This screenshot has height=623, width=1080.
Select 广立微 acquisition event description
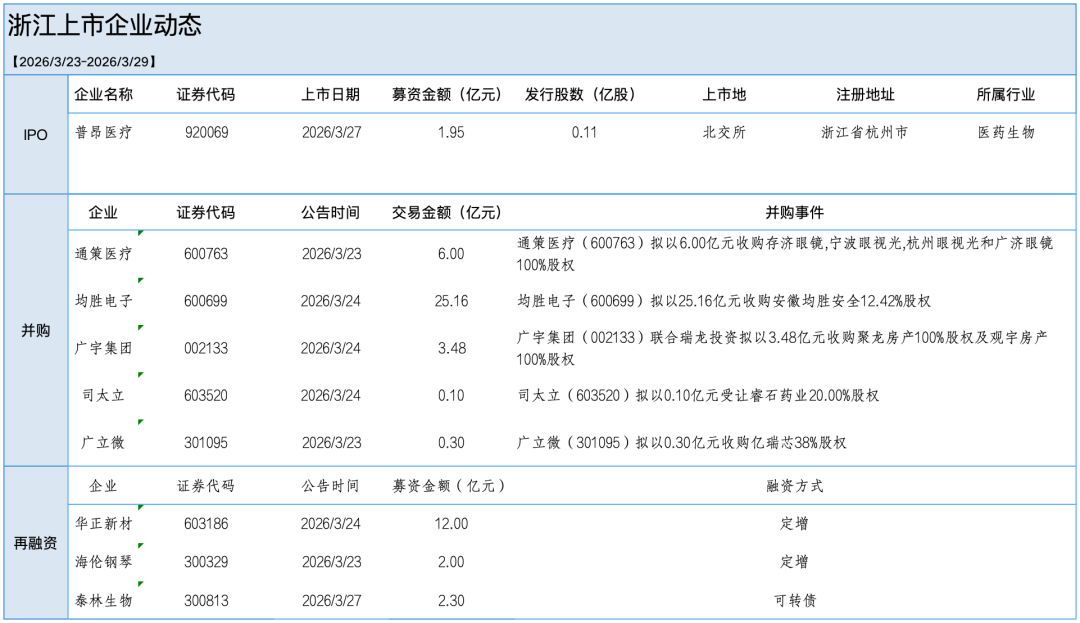click(681, 443)
